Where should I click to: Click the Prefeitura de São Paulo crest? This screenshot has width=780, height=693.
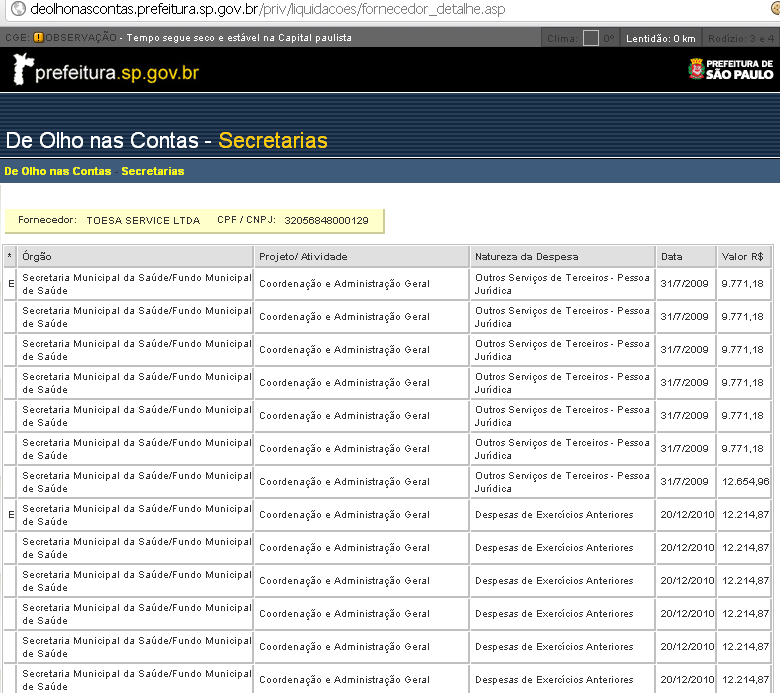(696, 69)
